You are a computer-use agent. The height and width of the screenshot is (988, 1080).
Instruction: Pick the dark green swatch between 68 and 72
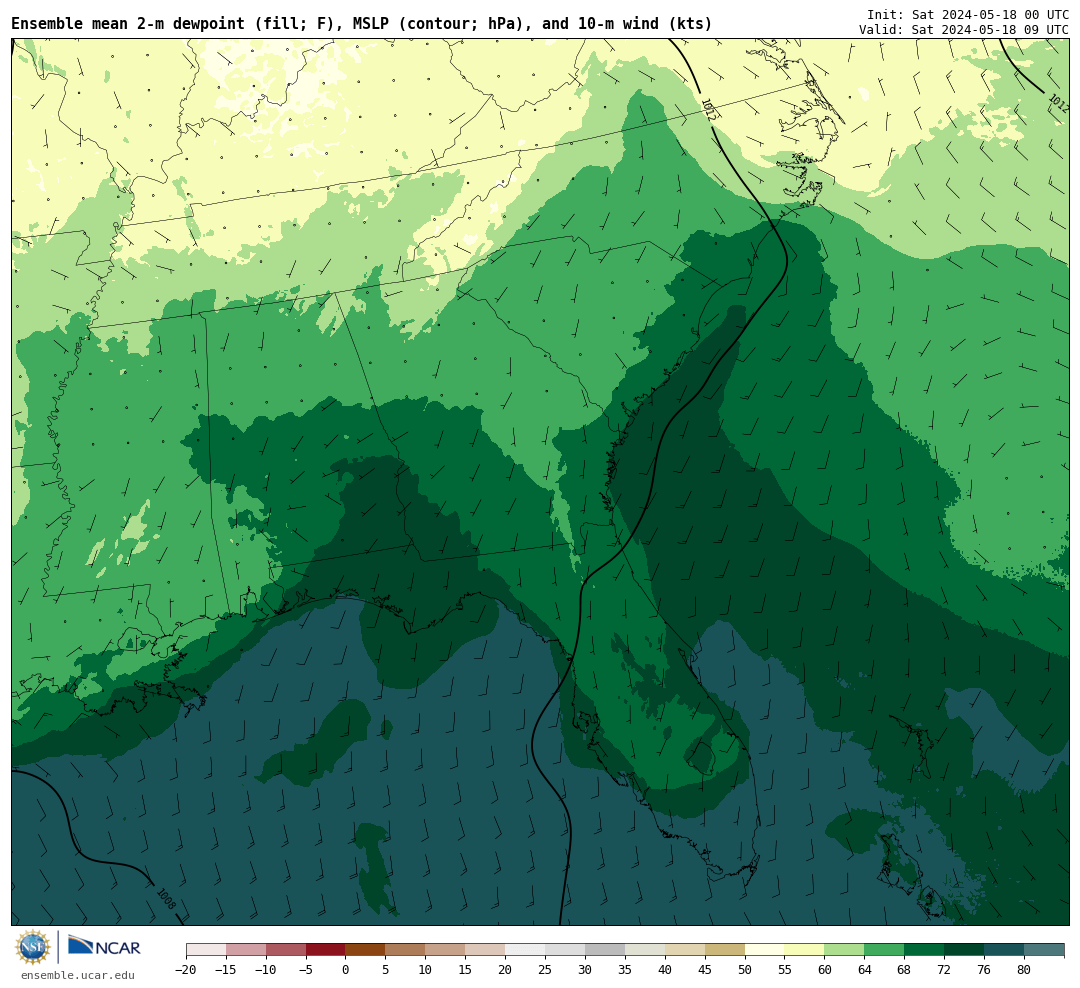pos(924,950)
